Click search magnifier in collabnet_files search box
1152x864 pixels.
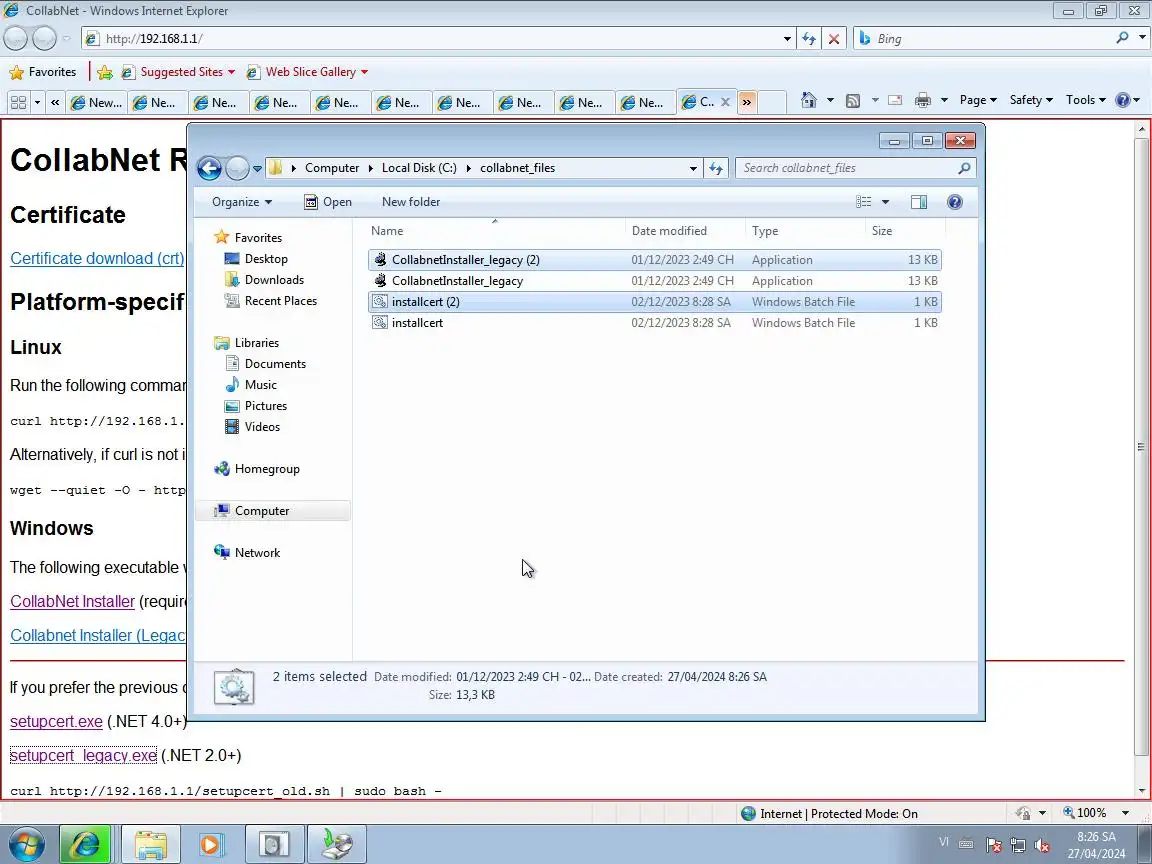(x=964, y=168)
